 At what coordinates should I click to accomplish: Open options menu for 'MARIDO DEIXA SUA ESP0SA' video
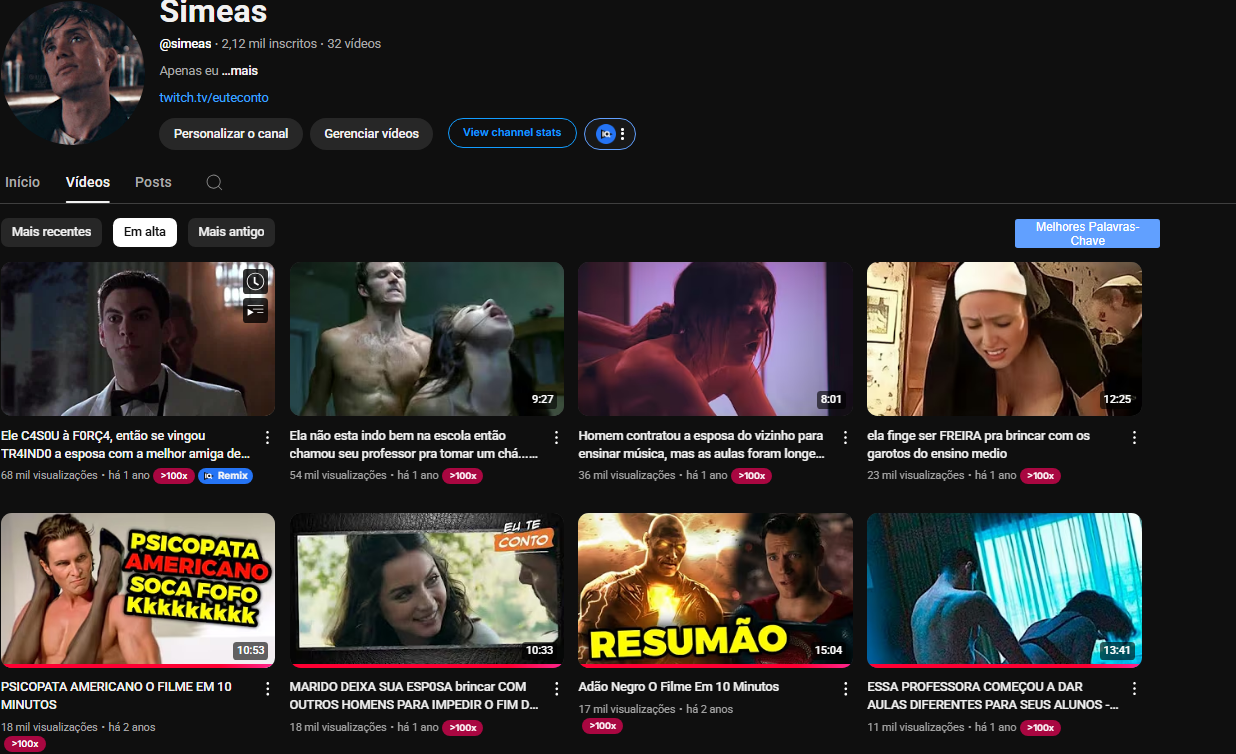pyautogui.click(x=556, y=688)
